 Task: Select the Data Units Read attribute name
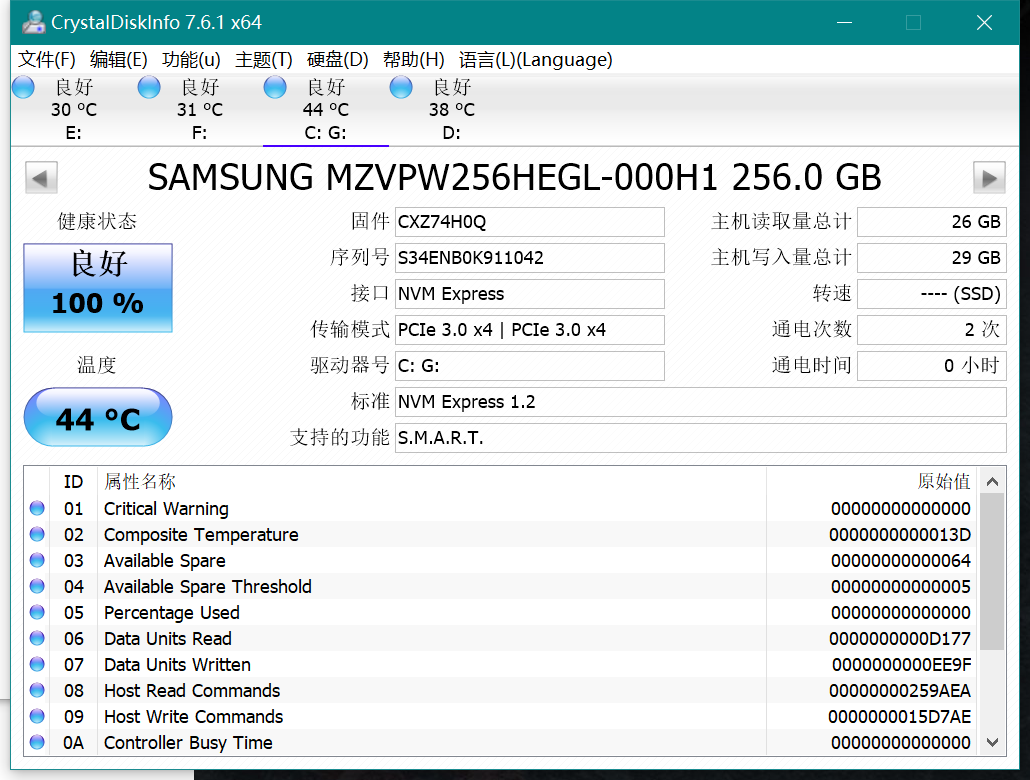pyautogui.click(x=168, y=639)
